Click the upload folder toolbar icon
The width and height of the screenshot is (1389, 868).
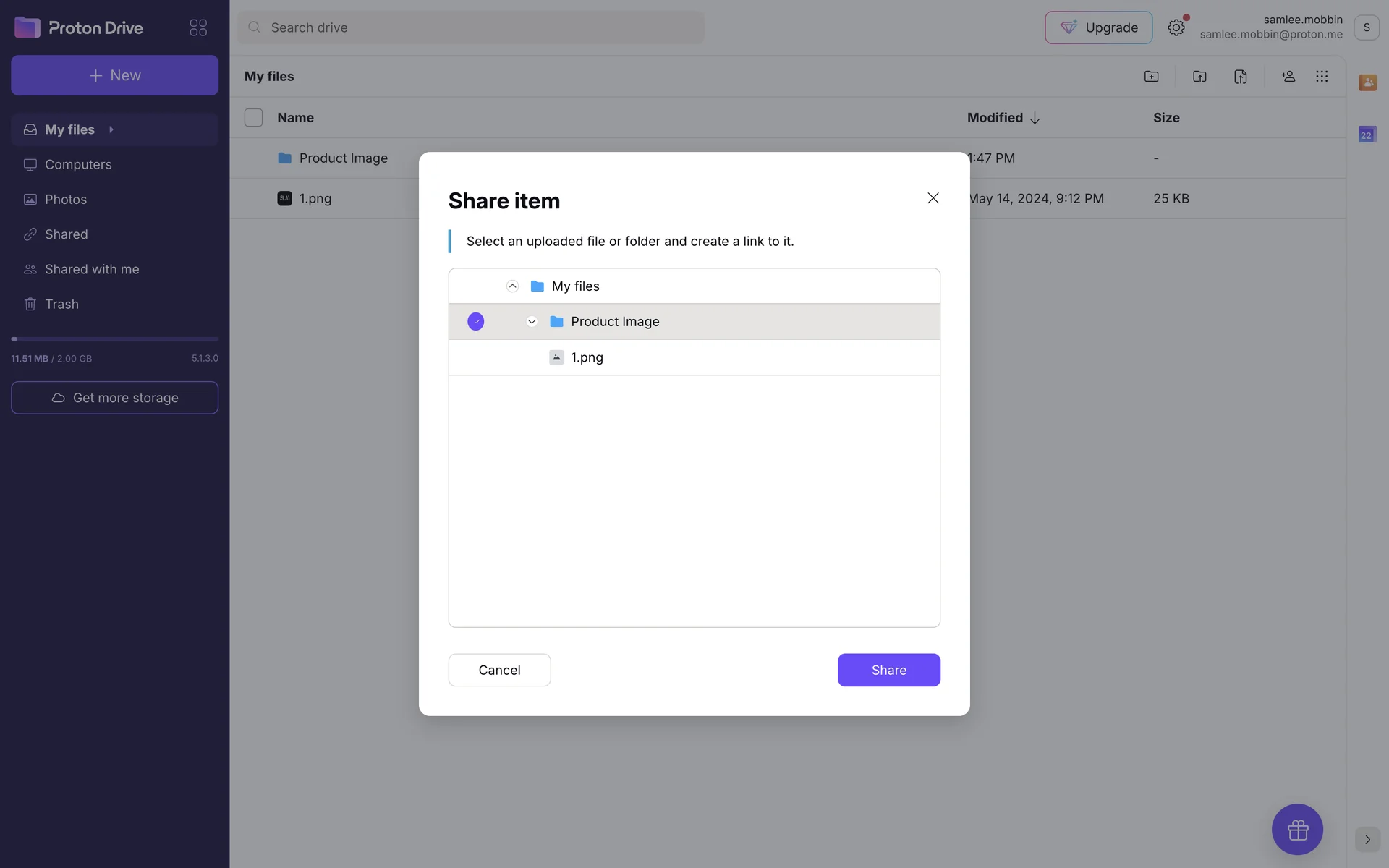pos(1199,77)
